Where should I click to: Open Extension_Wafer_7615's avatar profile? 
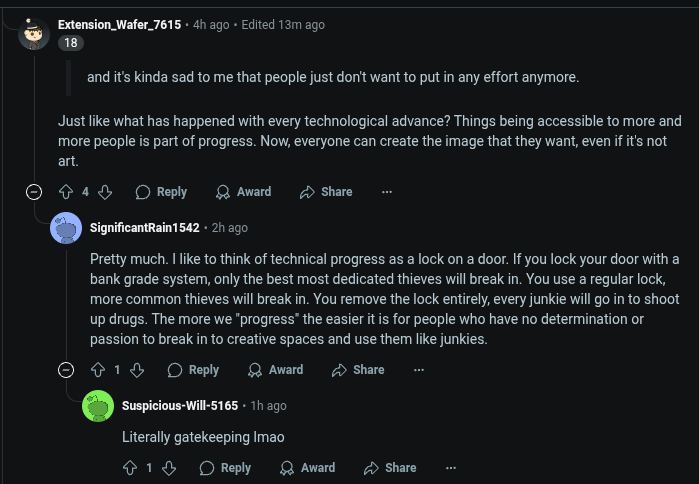[x=34, y=34]
